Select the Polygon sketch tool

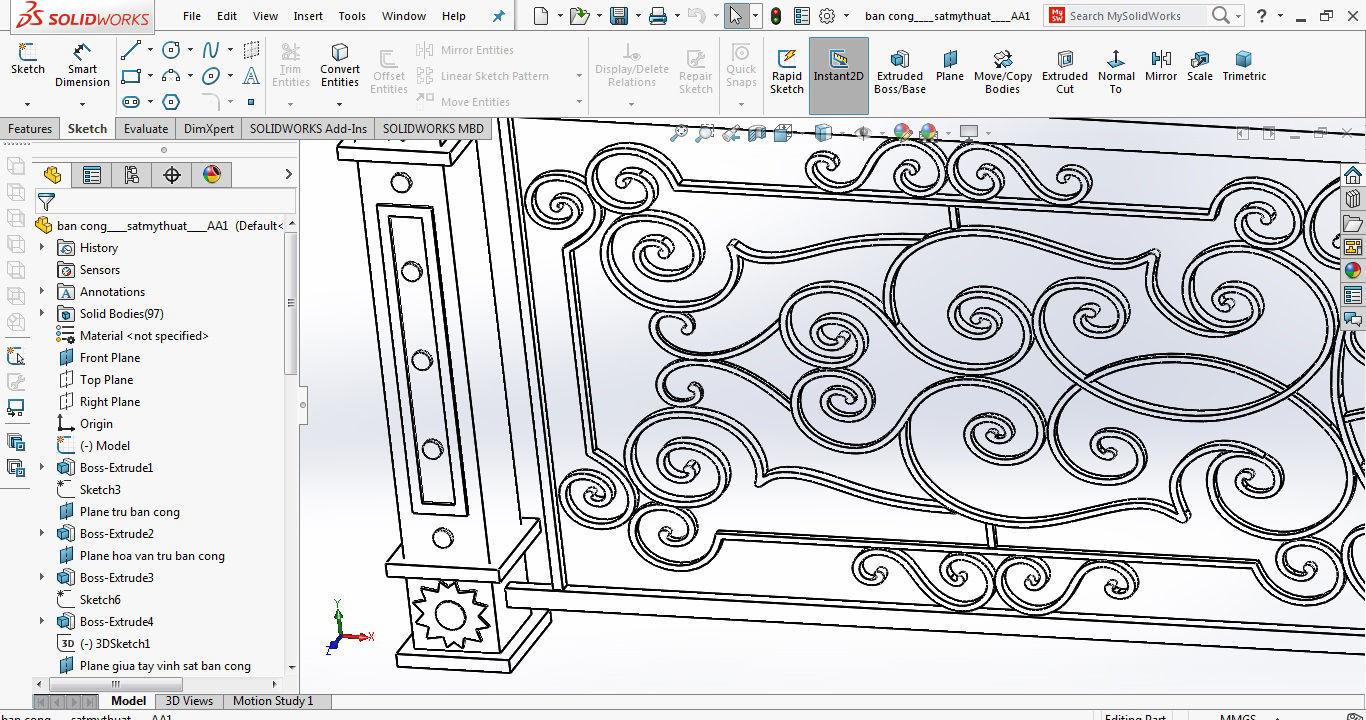(x=171, y=102)
